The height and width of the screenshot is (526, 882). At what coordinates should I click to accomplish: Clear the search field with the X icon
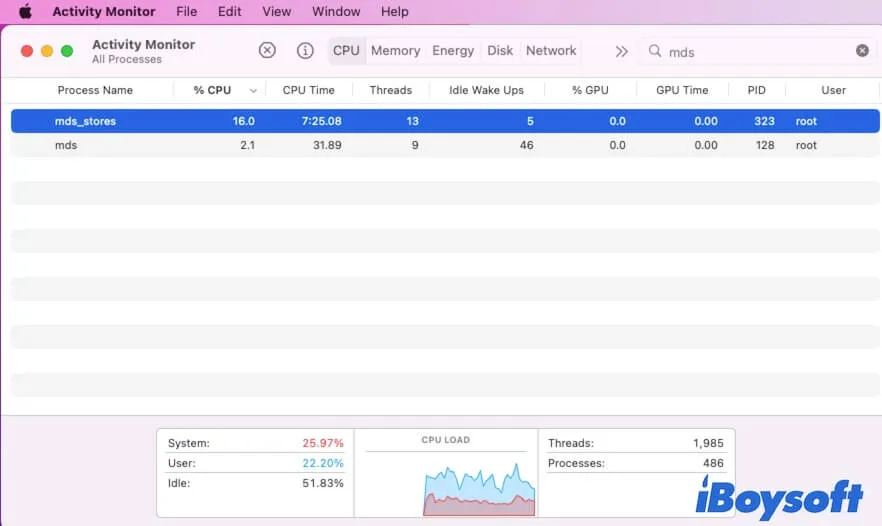(x=862, y=51)
